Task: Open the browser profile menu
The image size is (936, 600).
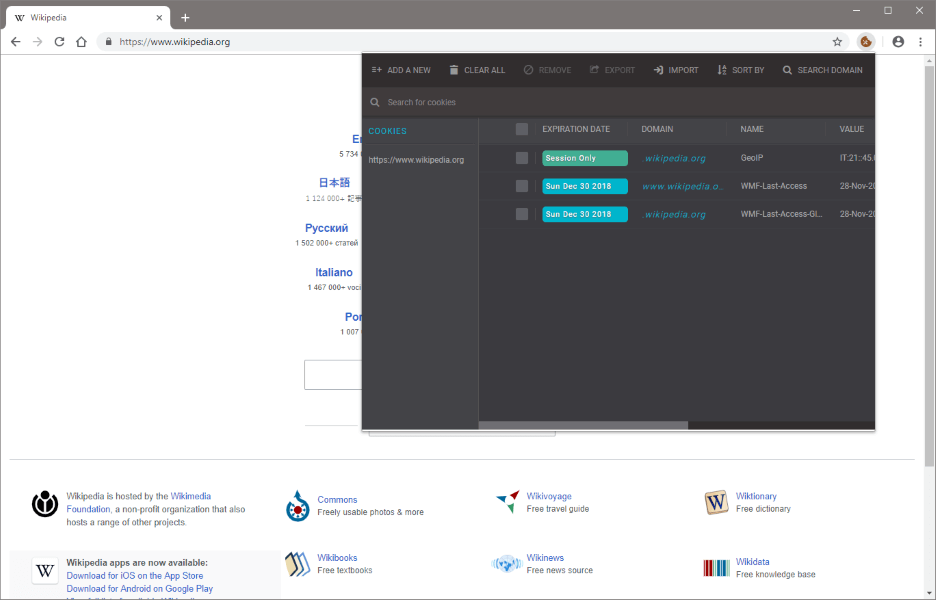Action: tap(897, 41)
